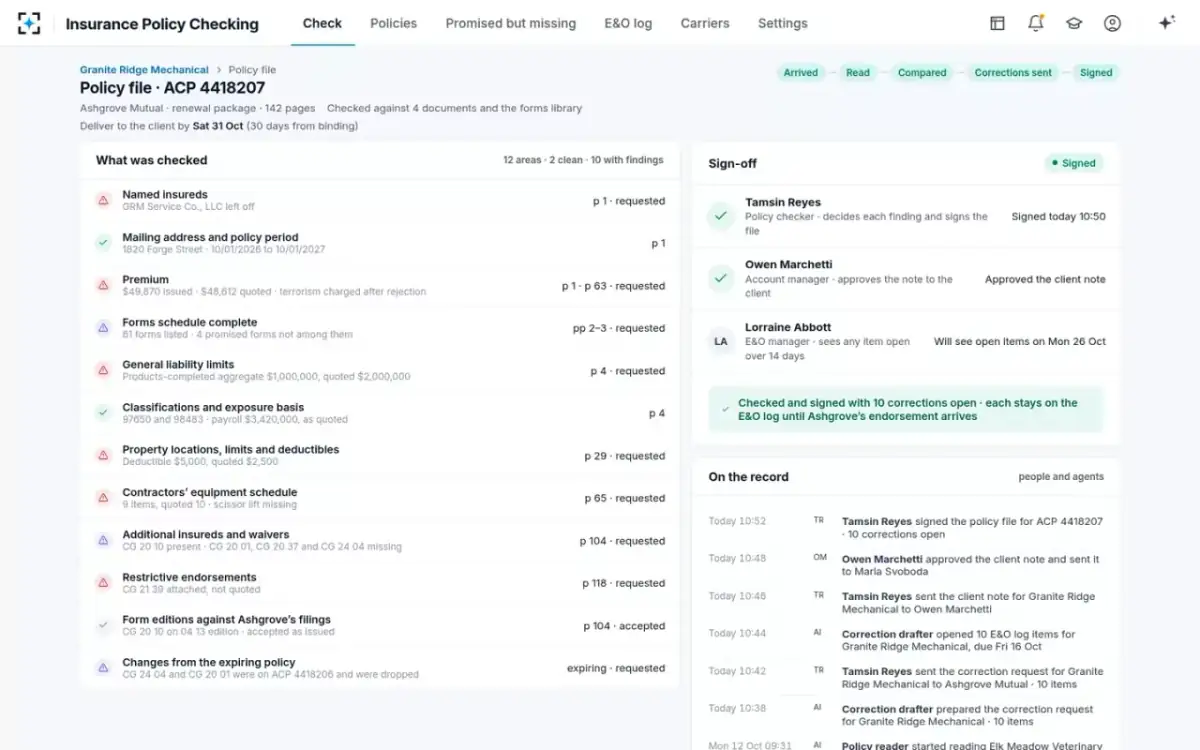
Task: Open the AI sparkle assistant
Action: pyautogui.click(x=1166, y=23)
